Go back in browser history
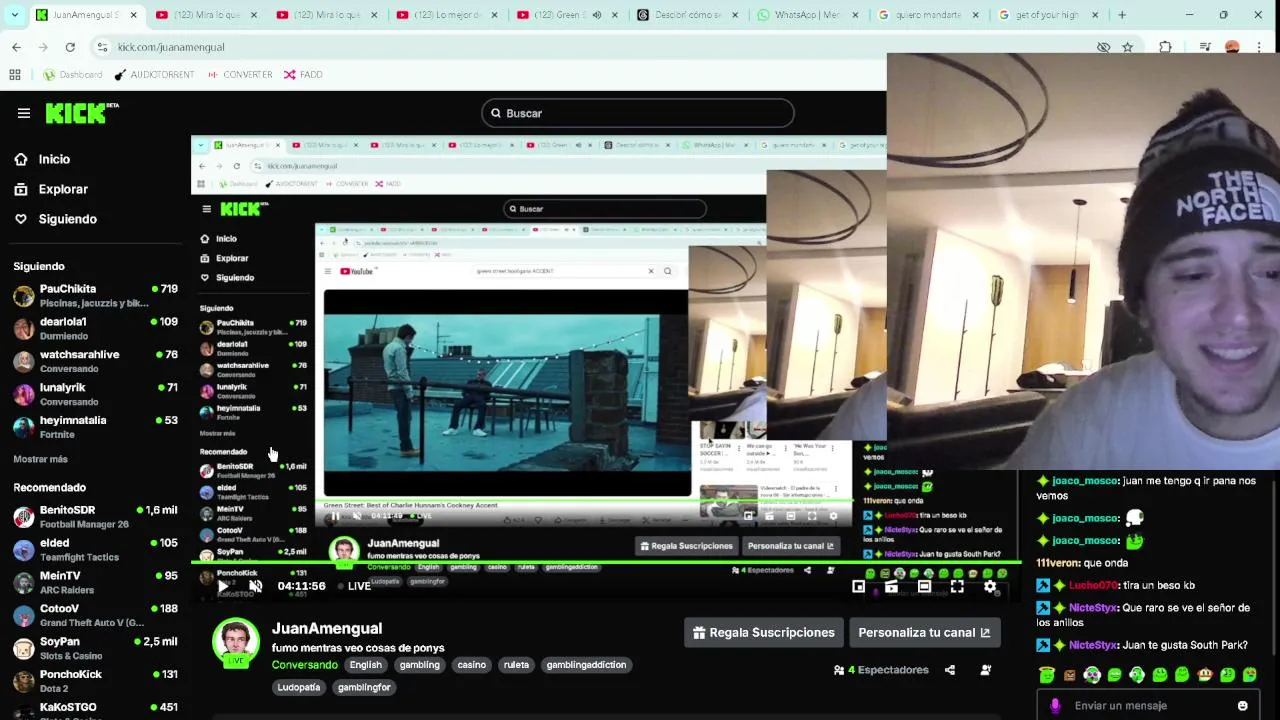 [x=16, y=47]
